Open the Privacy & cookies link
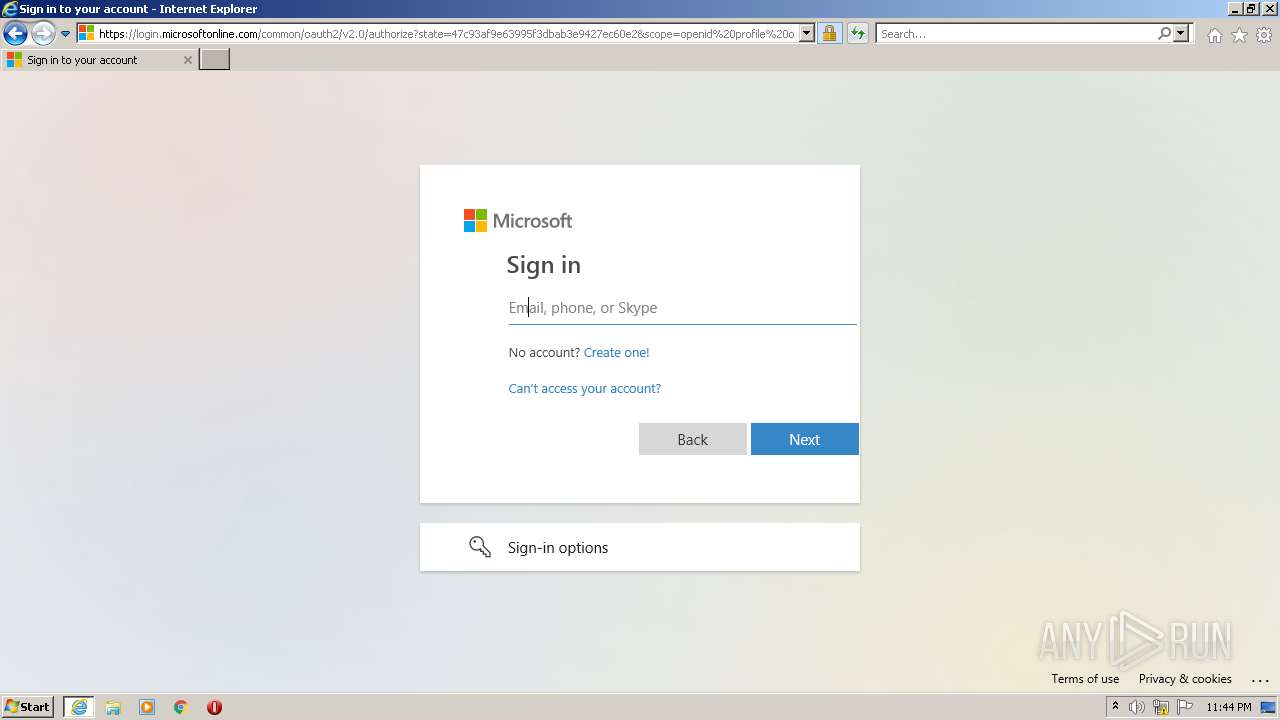Viewport: 1280px width, 720px height. point(1185,679)
